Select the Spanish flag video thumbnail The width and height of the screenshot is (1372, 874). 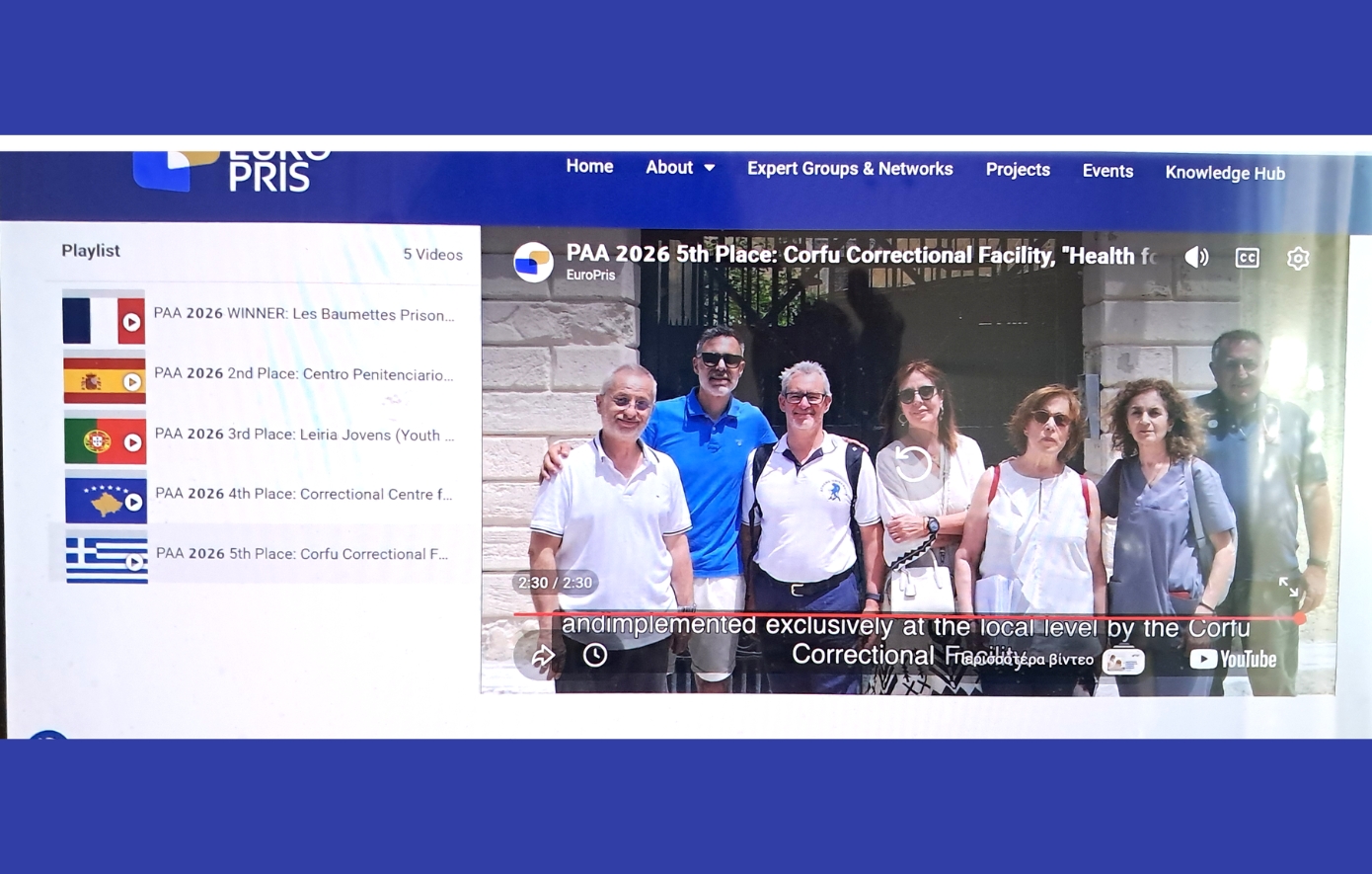pyautogui.click(x=105, y=378)
